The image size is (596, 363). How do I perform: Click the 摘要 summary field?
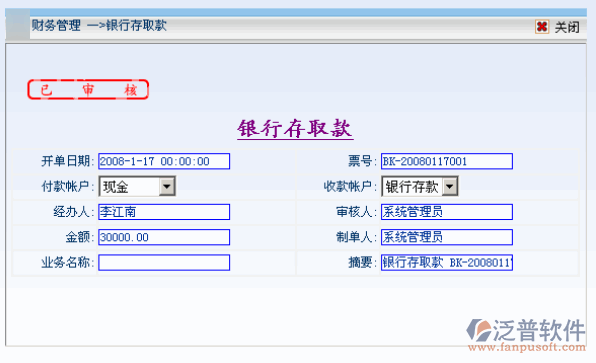click(x=447, y=263)
